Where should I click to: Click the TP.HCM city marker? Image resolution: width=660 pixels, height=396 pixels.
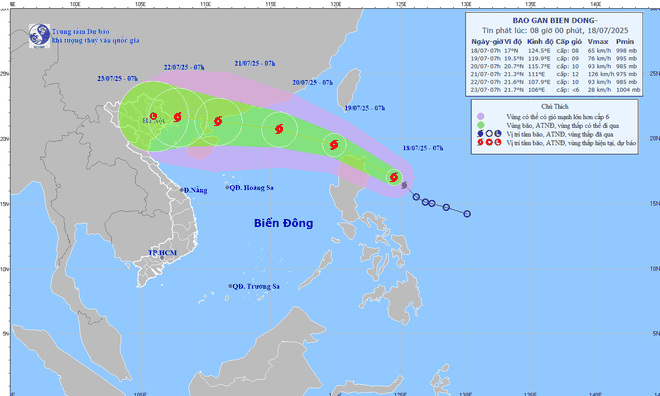(x=162, y=258)
